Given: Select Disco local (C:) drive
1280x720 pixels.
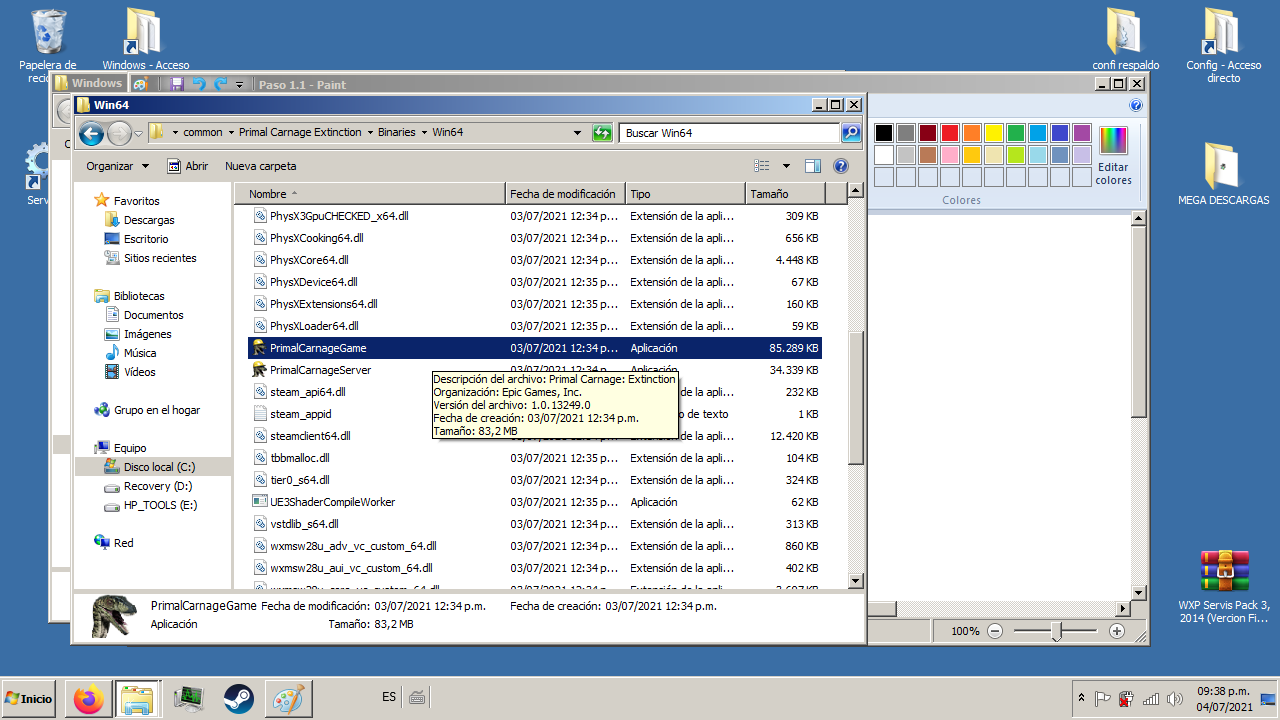Looking at the screenshot, I should 160,467.
